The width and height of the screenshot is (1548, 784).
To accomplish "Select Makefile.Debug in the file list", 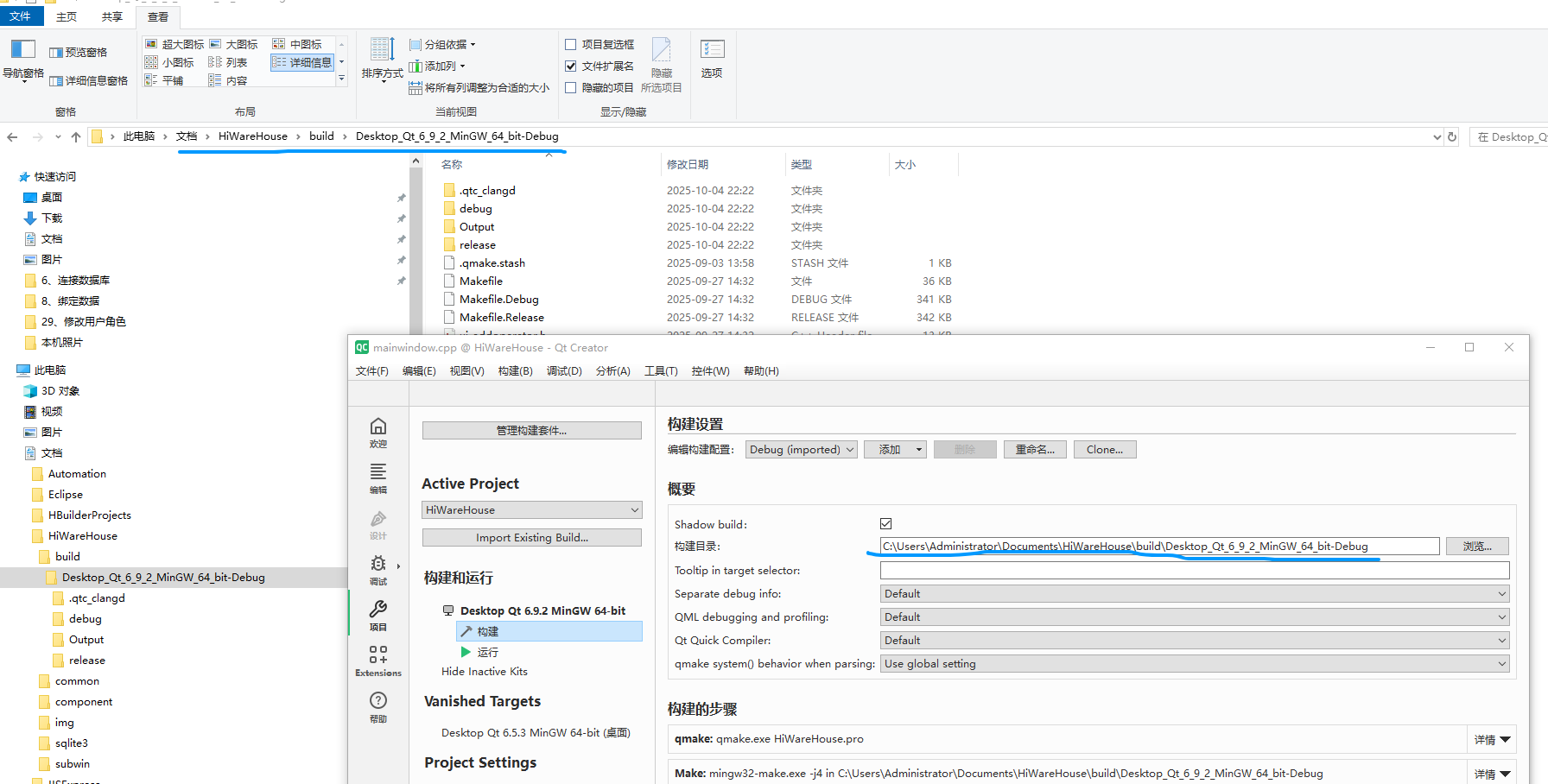I will pyautogui.click(x=499, y=299).
